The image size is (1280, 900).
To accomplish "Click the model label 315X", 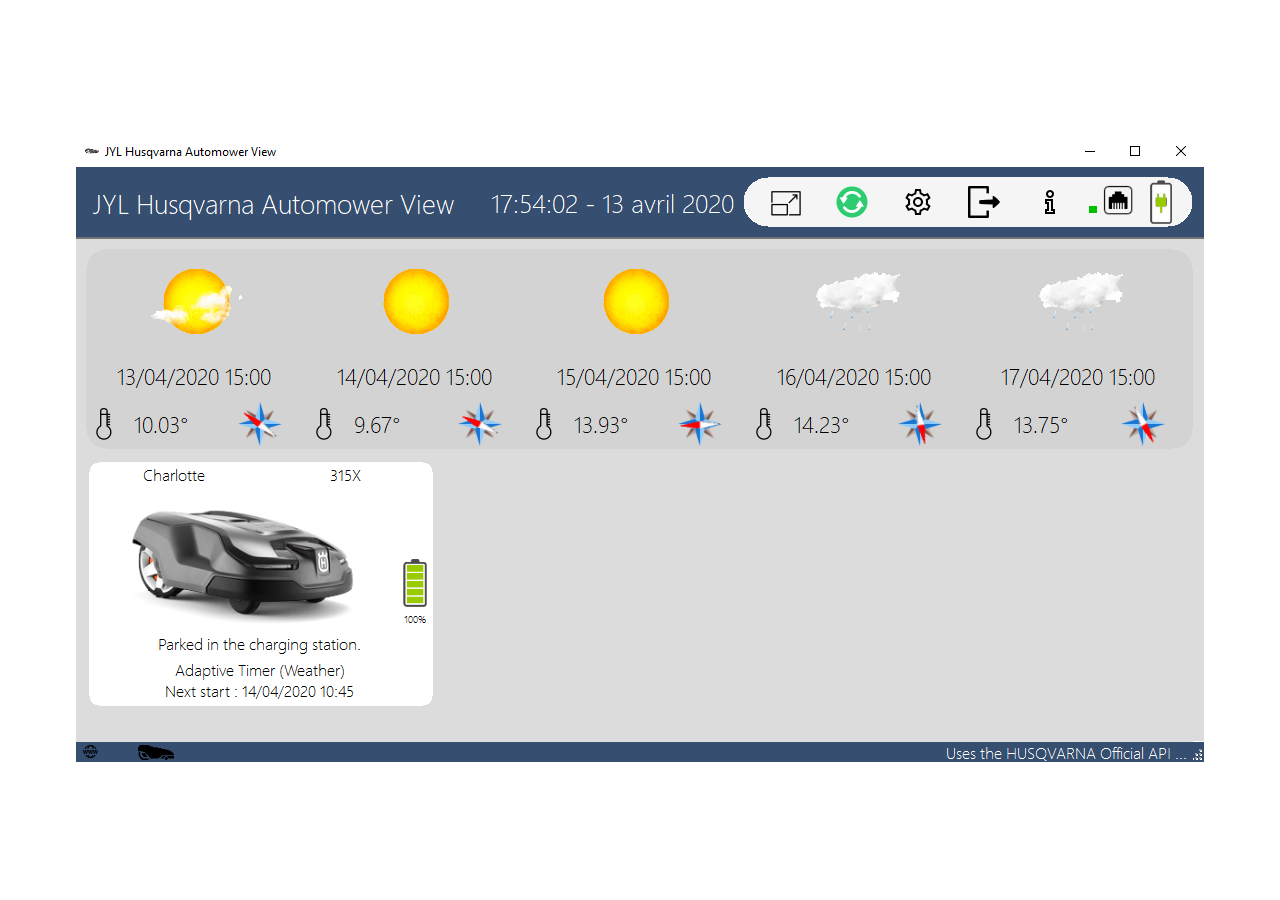I will [x=345, y=476].
